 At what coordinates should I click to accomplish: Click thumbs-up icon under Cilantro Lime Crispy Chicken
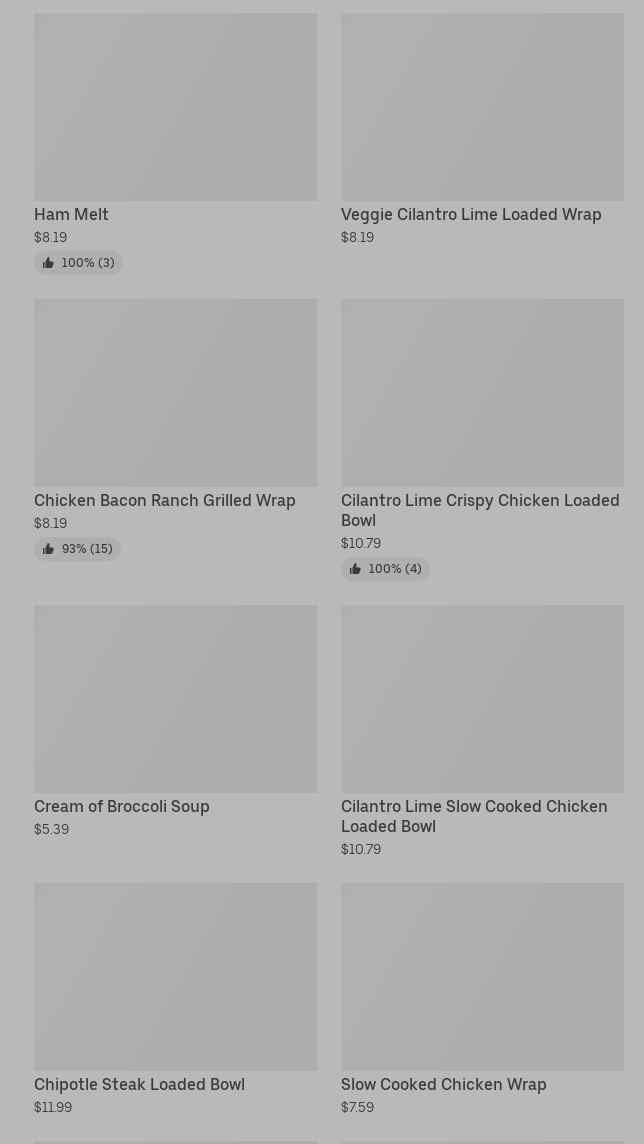(x=355, y=569)
